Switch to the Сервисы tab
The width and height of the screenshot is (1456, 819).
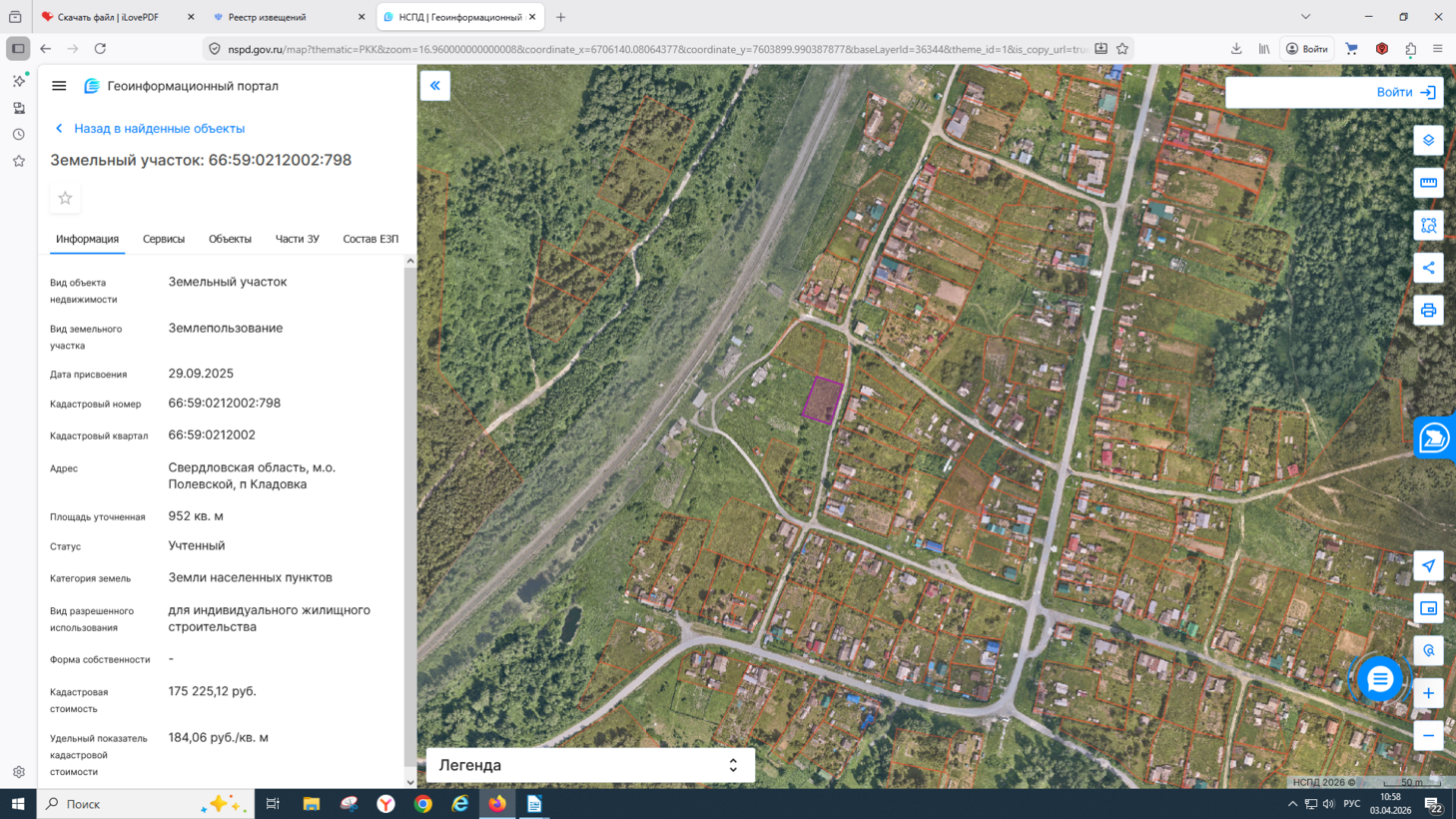tap(164, 240)
